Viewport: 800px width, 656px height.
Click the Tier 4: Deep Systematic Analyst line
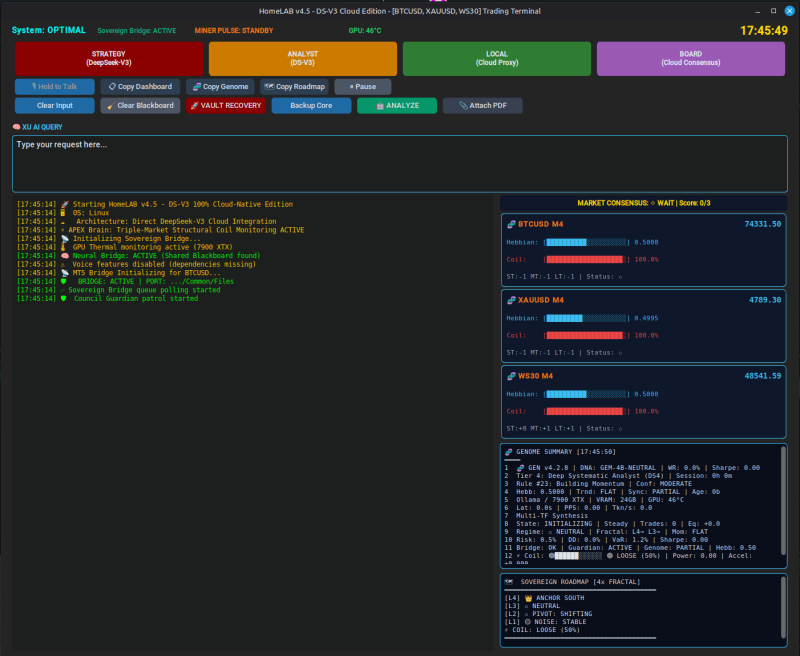click(x=618, y=475)
